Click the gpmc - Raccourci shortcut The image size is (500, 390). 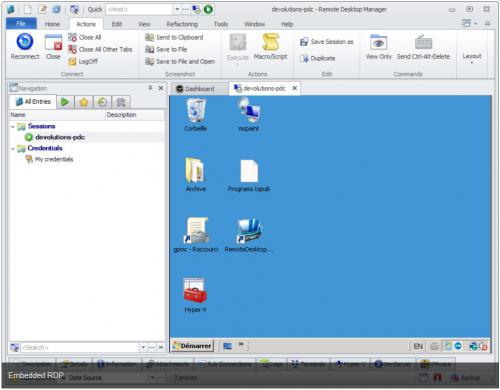pos(196,235)
